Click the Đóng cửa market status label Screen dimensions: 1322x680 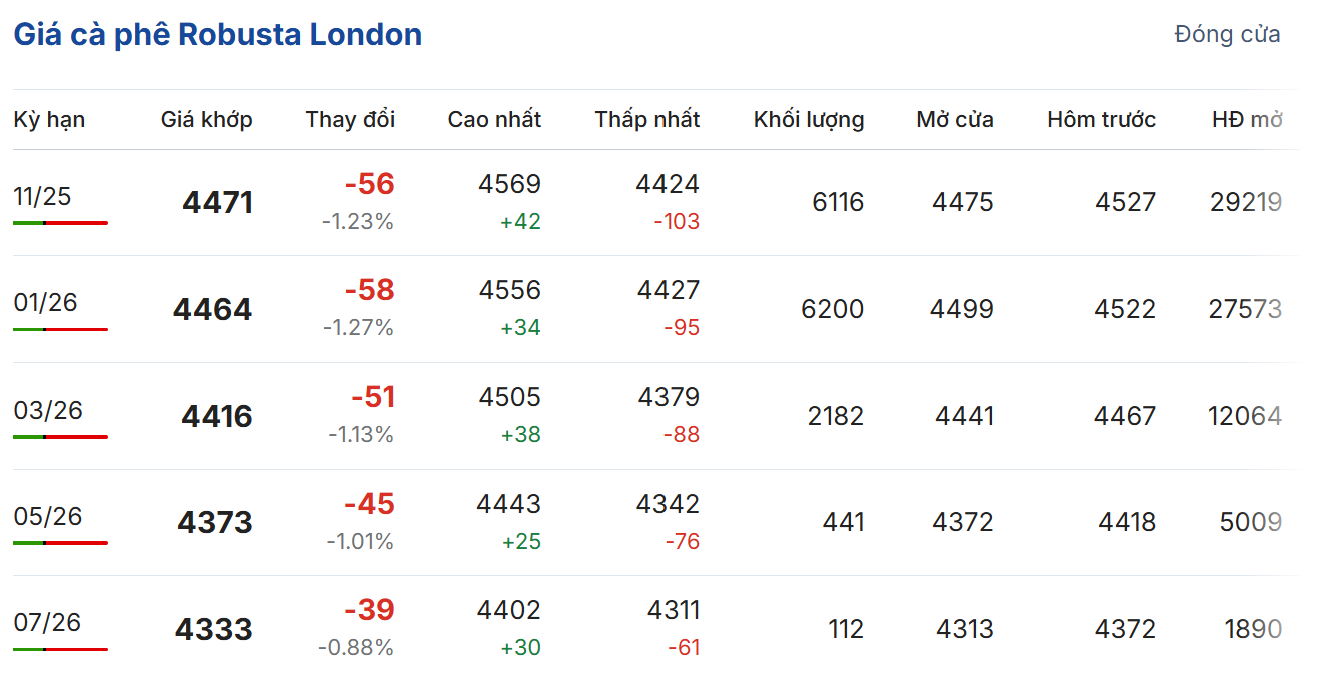pos(1227,35)
